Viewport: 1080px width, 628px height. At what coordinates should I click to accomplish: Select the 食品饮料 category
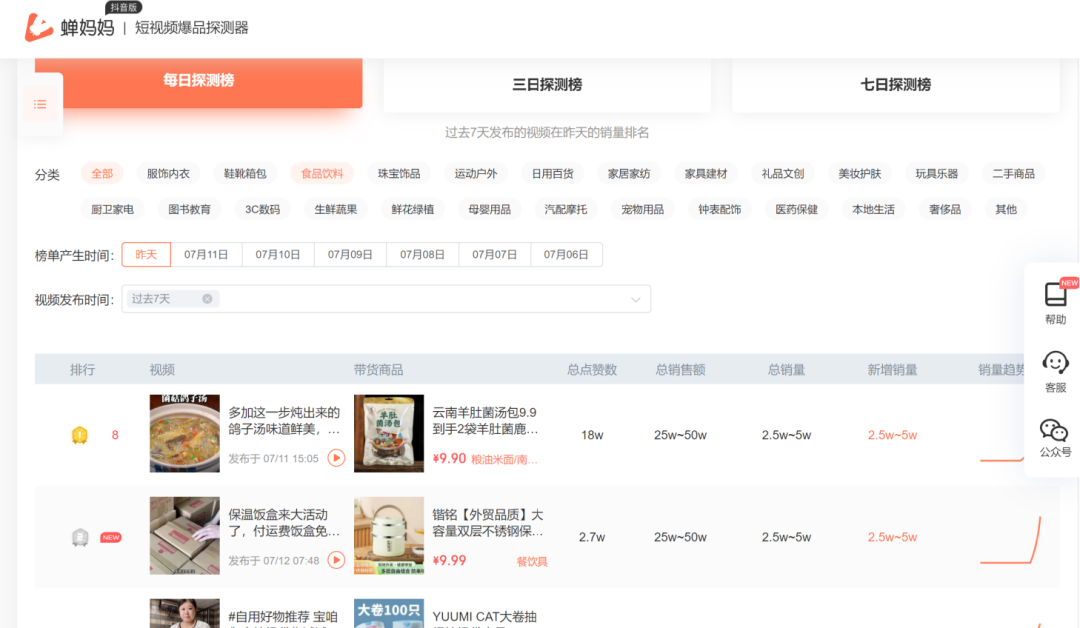point(322,174)
